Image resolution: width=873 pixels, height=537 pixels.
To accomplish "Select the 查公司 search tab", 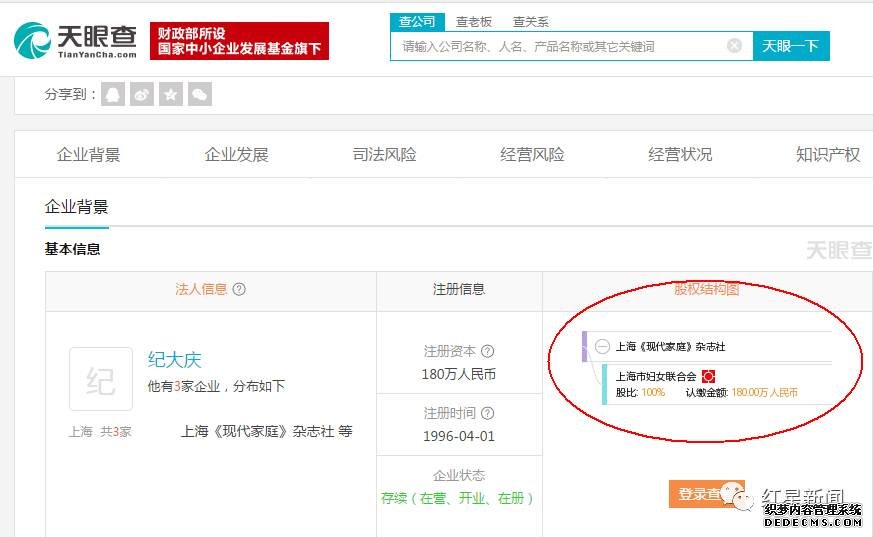I will click(417, 22).
